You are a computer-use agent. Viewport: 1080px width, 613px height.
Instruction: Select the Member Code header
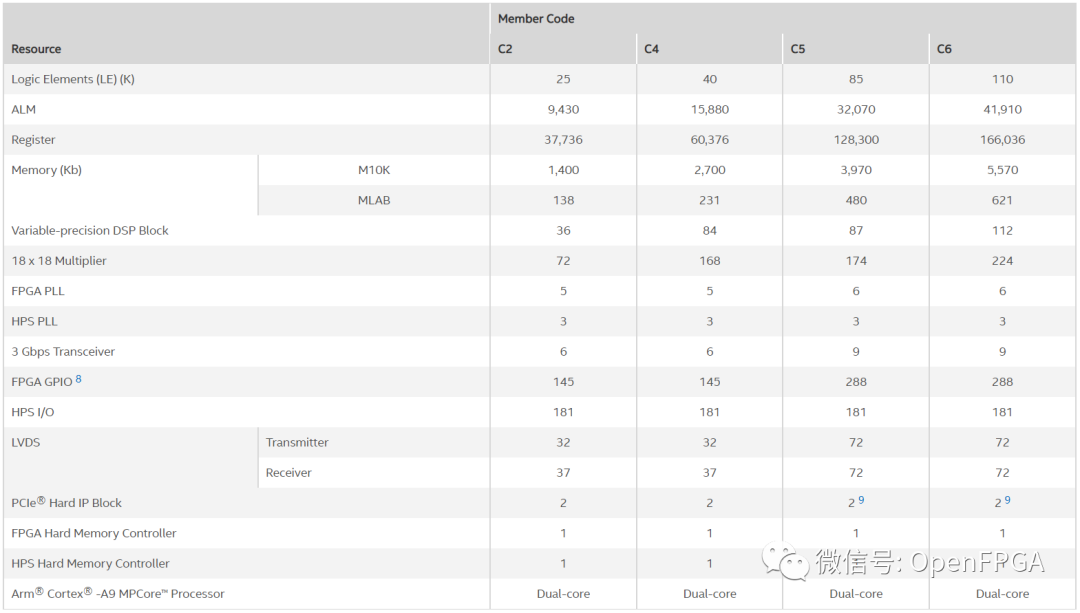pos(536,19)
